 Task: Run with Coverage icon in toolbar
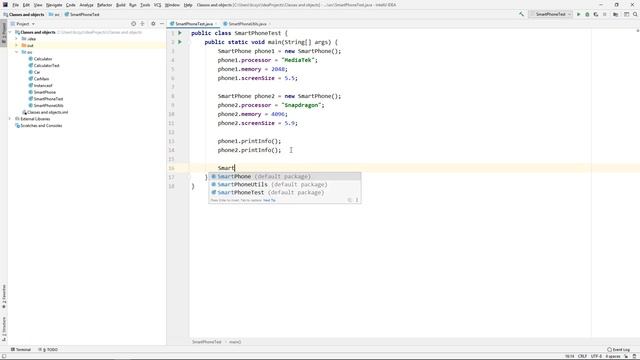596,14
